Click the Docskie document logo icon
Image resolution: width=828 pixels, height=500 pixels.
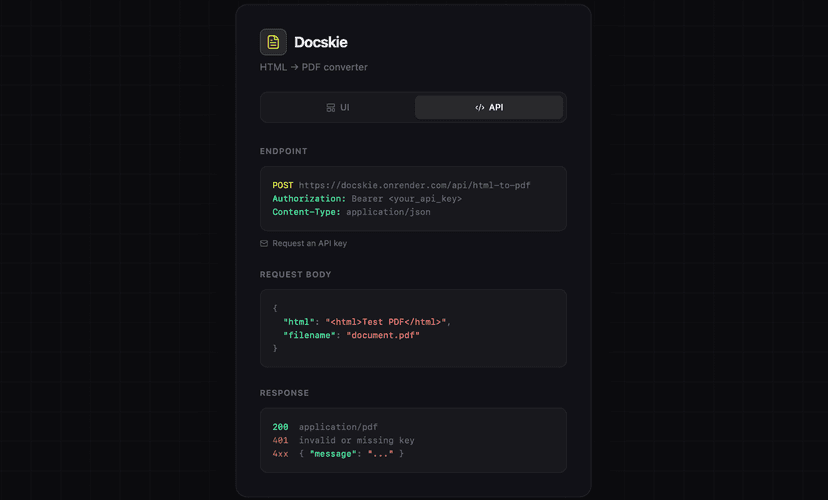tap(273, 42)
